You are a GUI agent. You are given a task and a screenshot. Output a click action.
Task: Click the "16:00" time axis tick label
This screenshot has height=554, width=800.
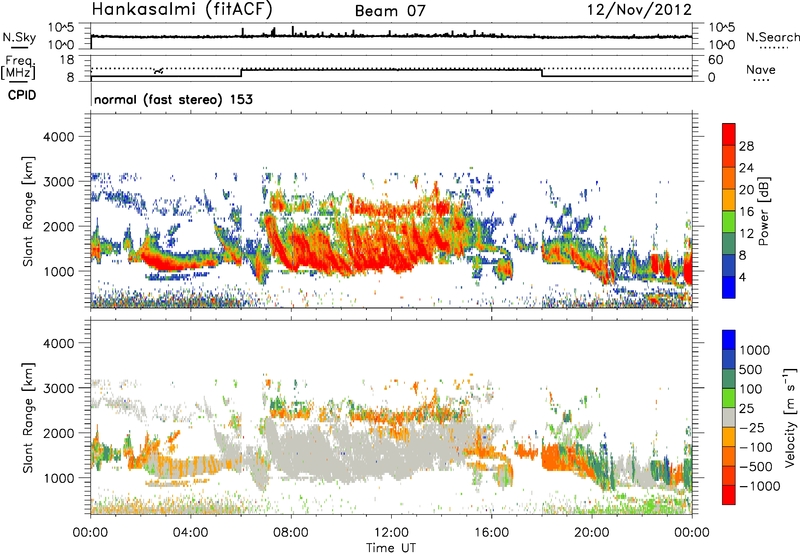[491, 533]
